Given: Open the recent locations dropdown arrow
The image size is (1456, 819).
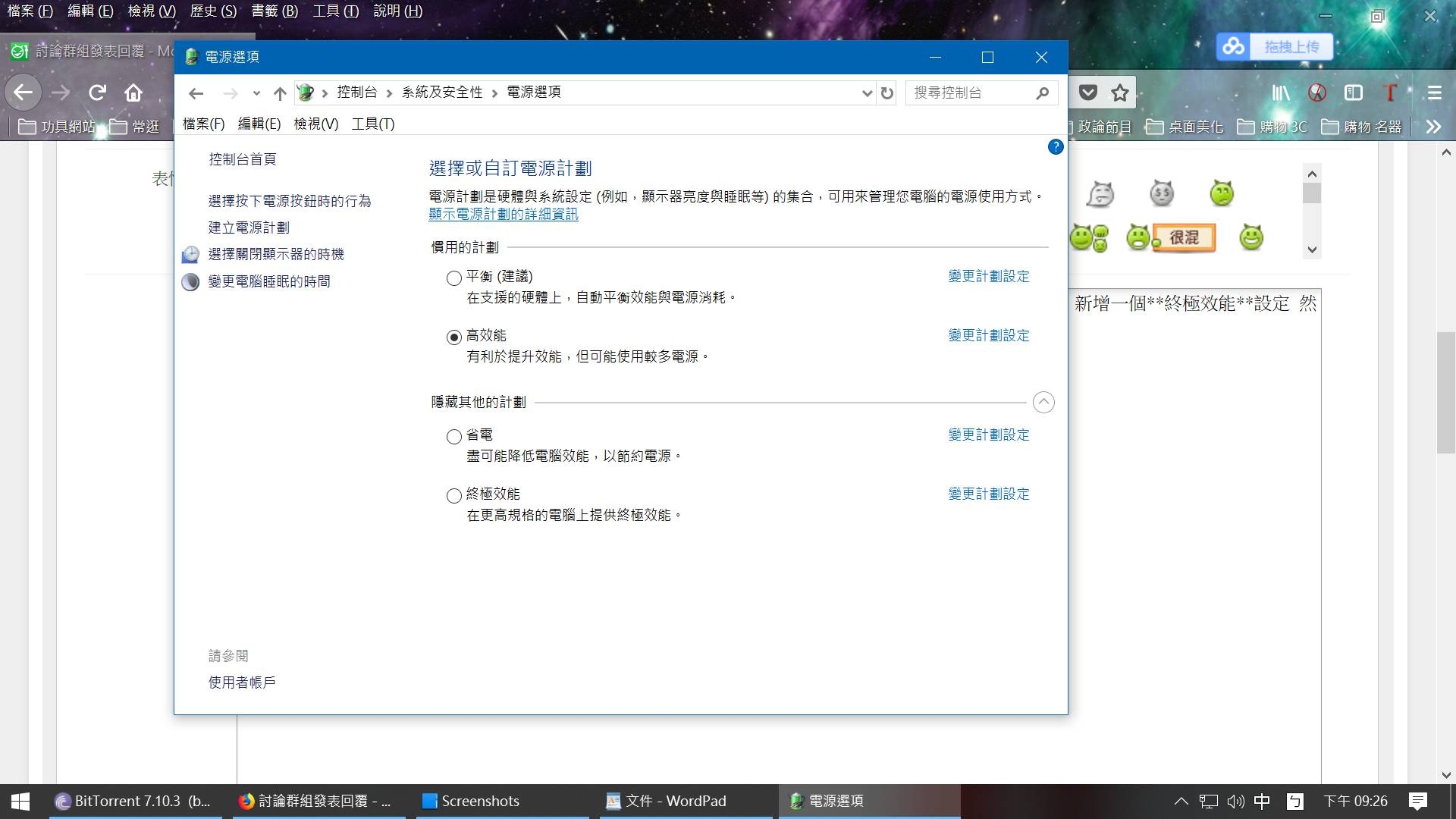Looking at the screenshot, I should [256, 93].
